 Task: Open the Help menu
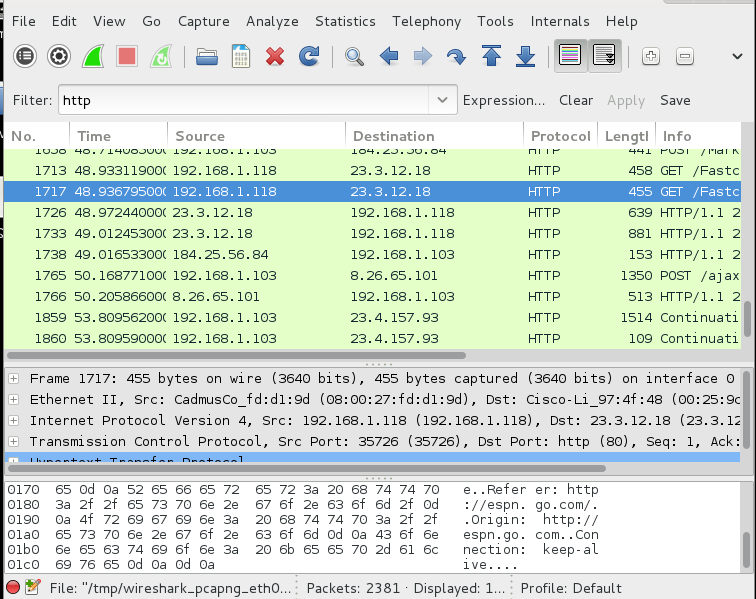pos(621,22)
